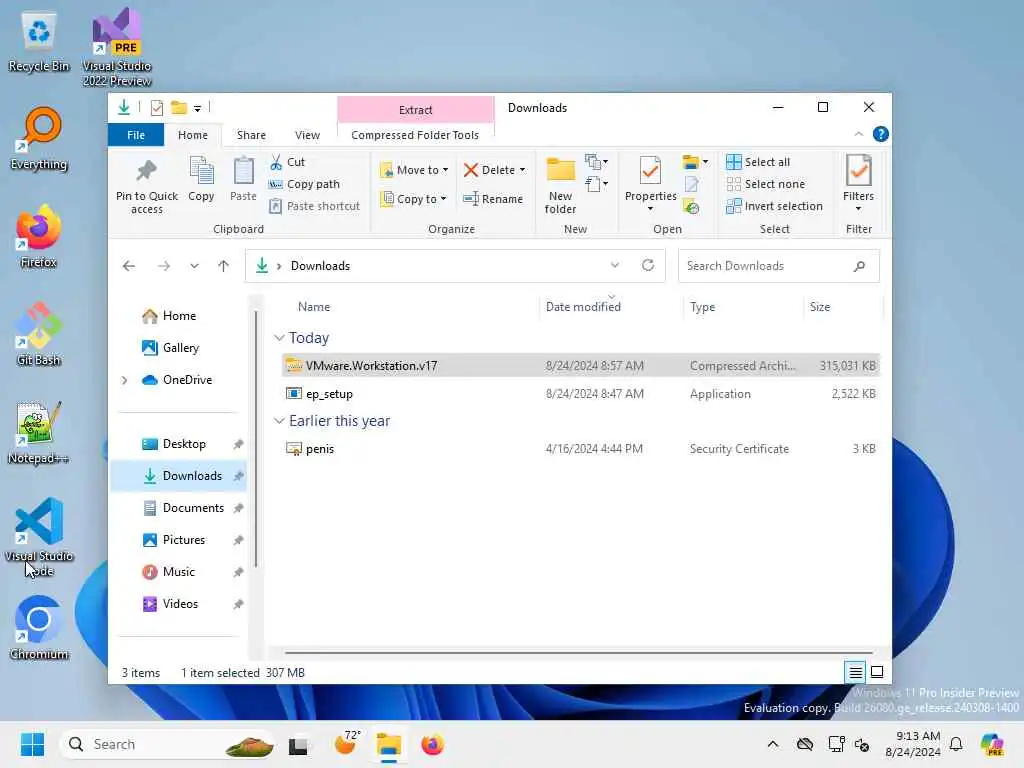Sort by the Date modified column
This screenshot has width=1024, height=768.
coord(583,307)
